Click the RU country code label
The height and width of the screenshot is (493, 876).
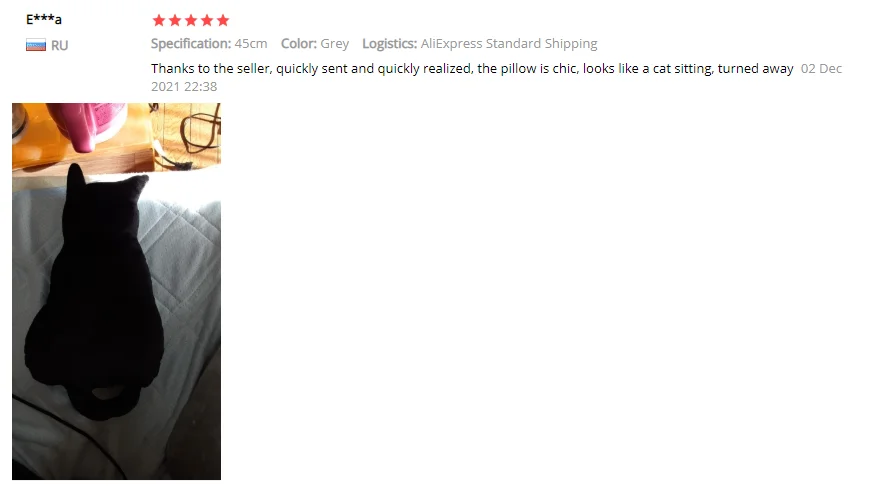coord(59,45)
